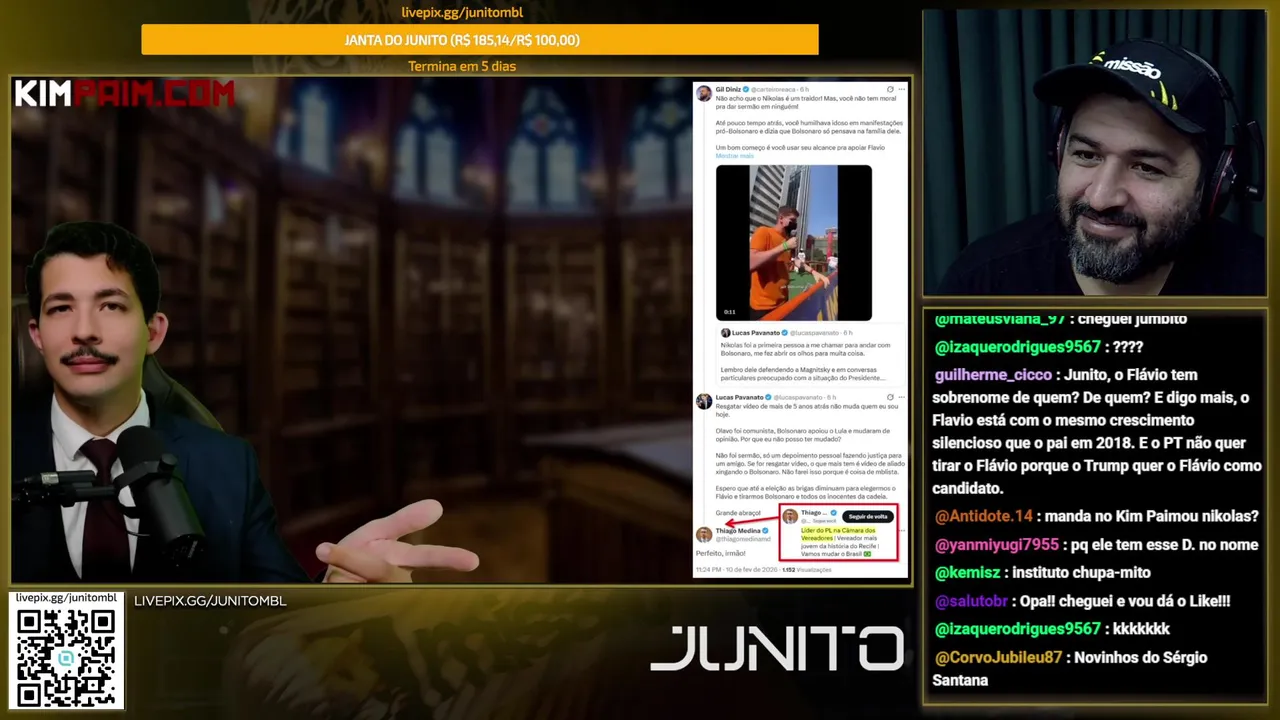Expand tweet with 'Mostrar mais'
This screenshot has width=1280, height=720.
click(x=735, y=156)
